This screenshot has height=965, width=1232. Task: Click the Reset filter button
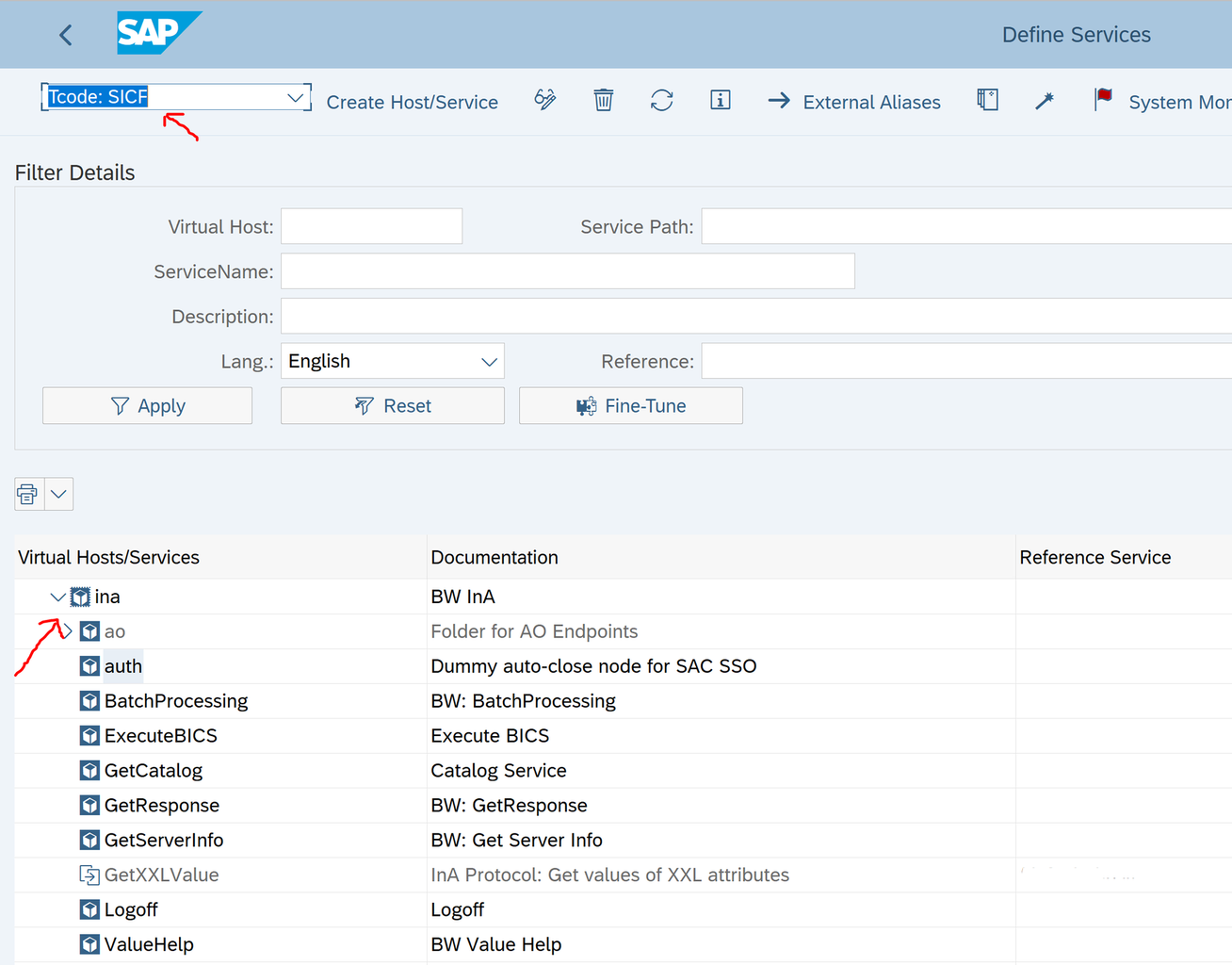(x=393, y=406)
